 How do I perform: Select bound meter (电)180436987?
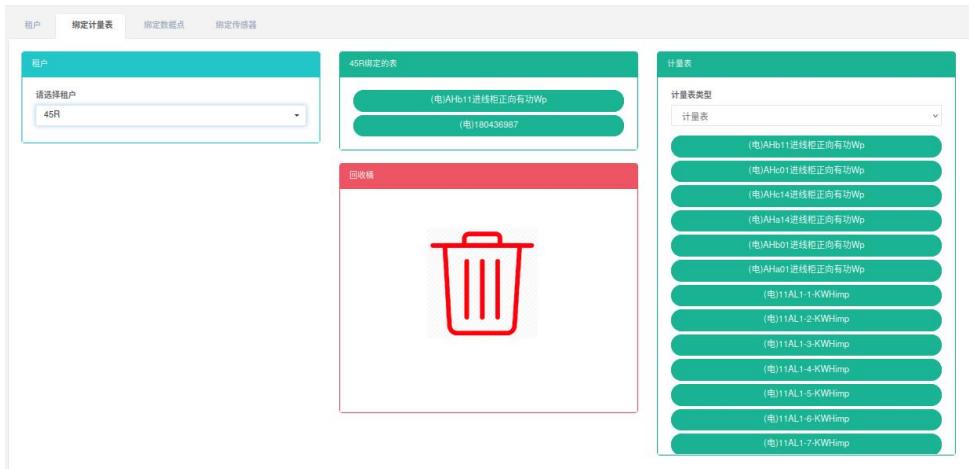coord(488,125)
